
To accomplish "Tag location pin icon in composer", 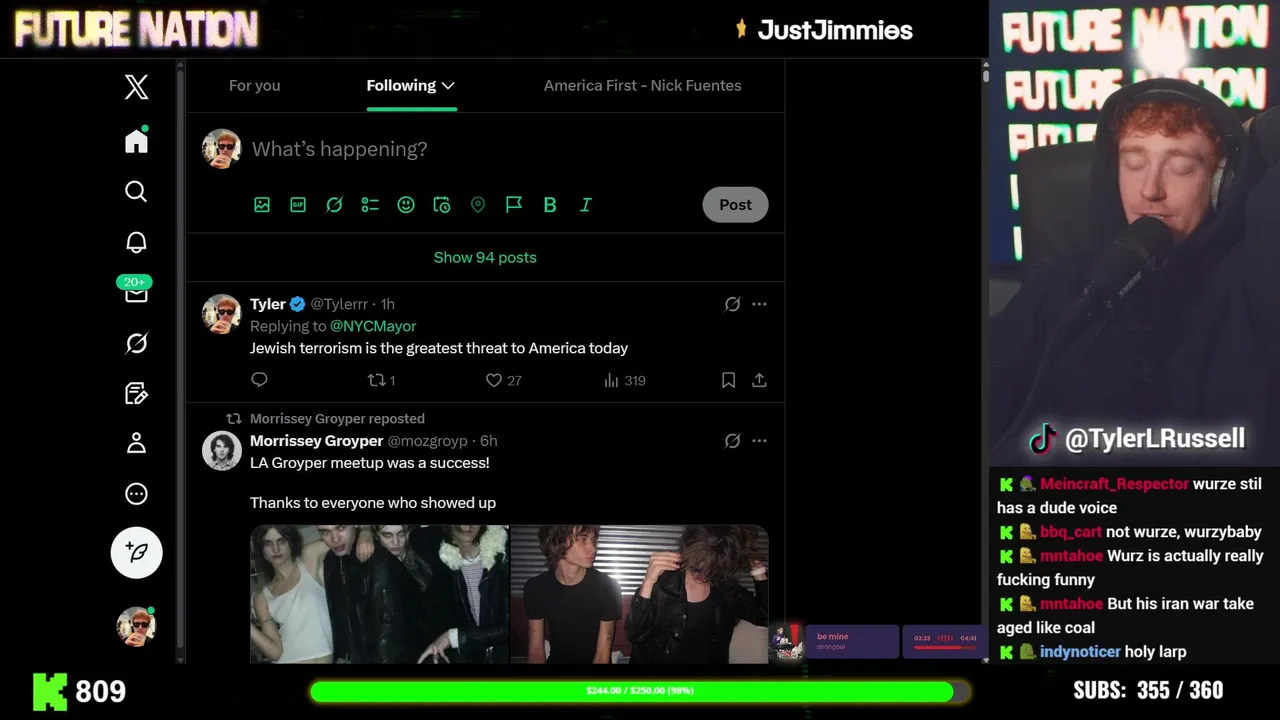I will (478, 204).
